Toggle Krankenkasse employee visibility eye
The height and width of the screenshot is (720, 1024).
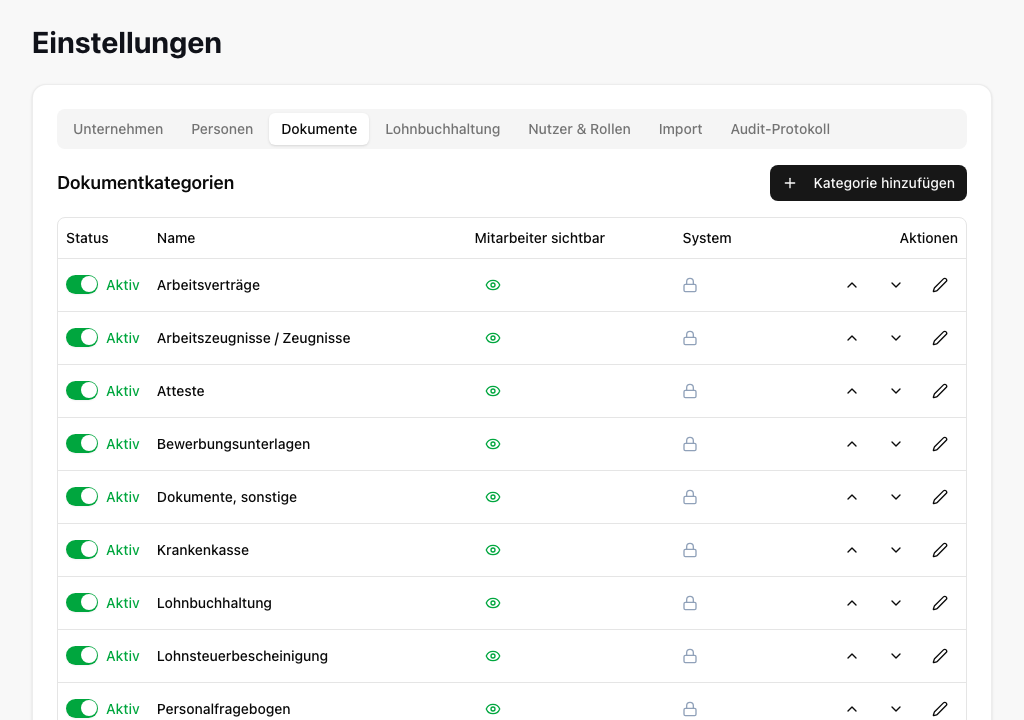[x=493, y=550]
